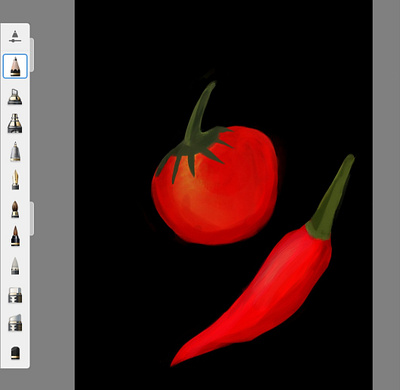Select the hard eraser with flat white tip
This screenshot has height=390, width=400.
15,295
